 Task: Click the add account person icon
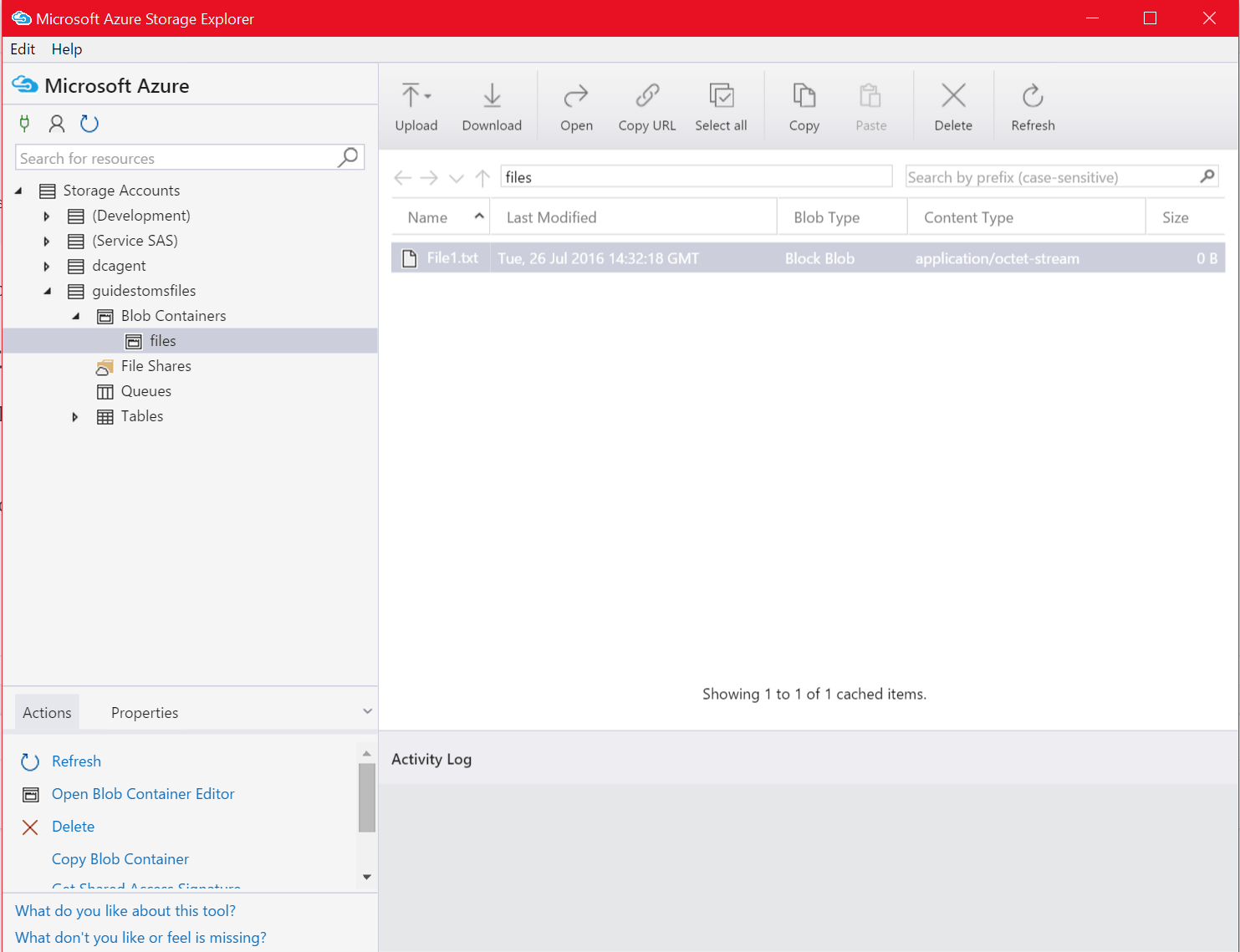click(x=56, y=123)
